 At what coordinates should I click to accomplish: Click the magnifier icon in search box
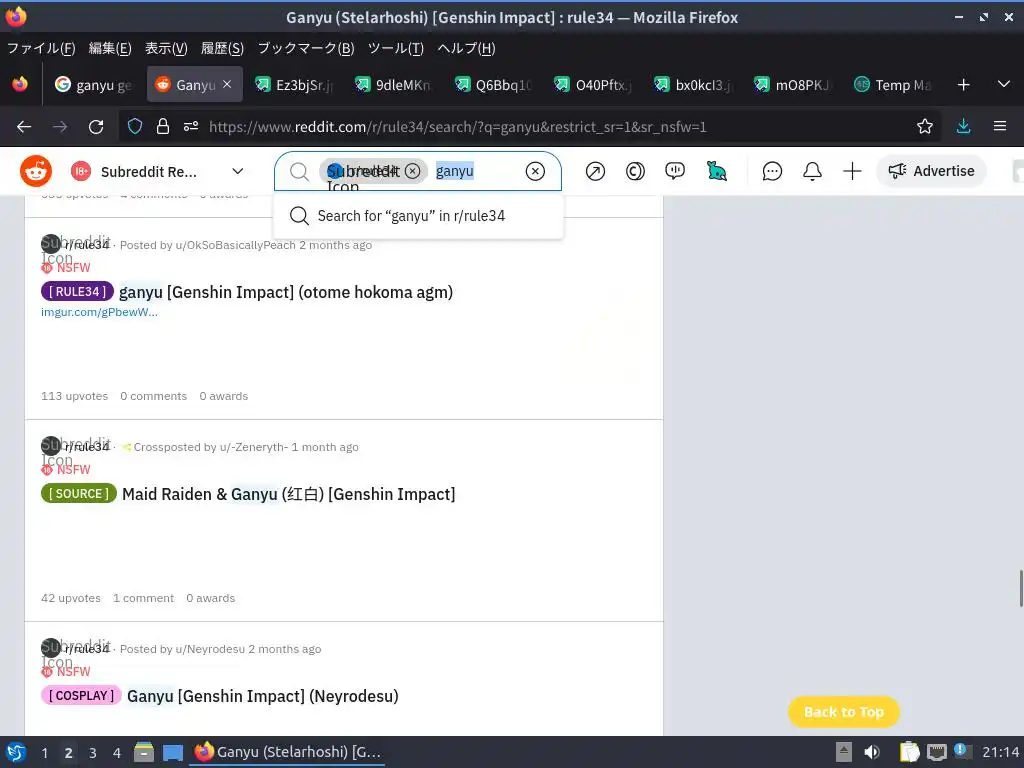tap(299, 171)
